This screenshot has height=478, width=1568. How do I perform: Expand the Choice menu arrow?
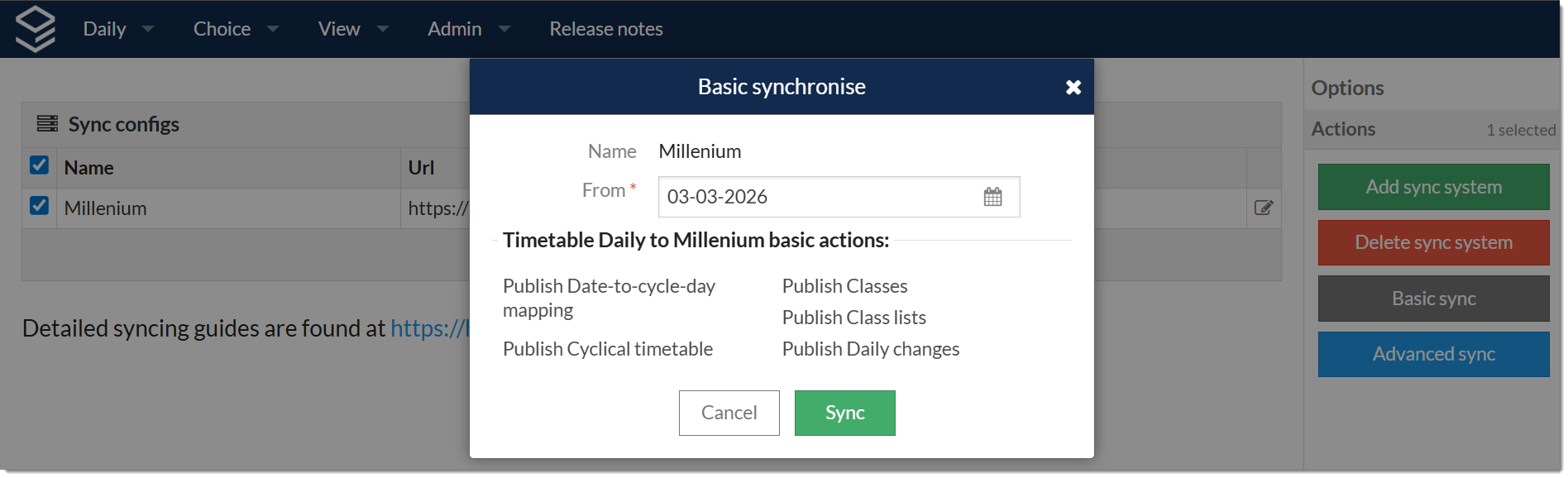(273, 29)
